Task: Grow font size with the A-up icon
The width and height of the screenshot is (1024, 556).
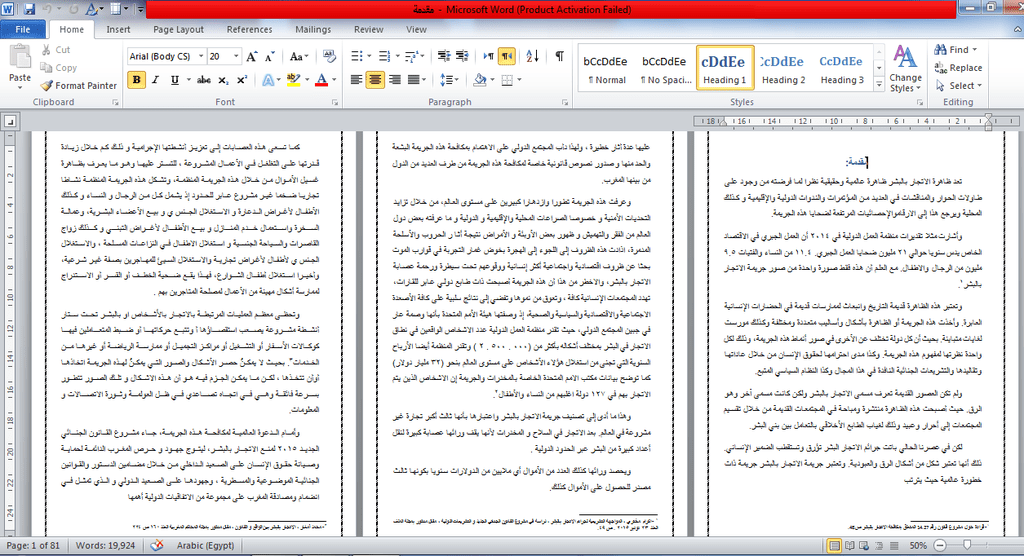Action: point(252,57)
